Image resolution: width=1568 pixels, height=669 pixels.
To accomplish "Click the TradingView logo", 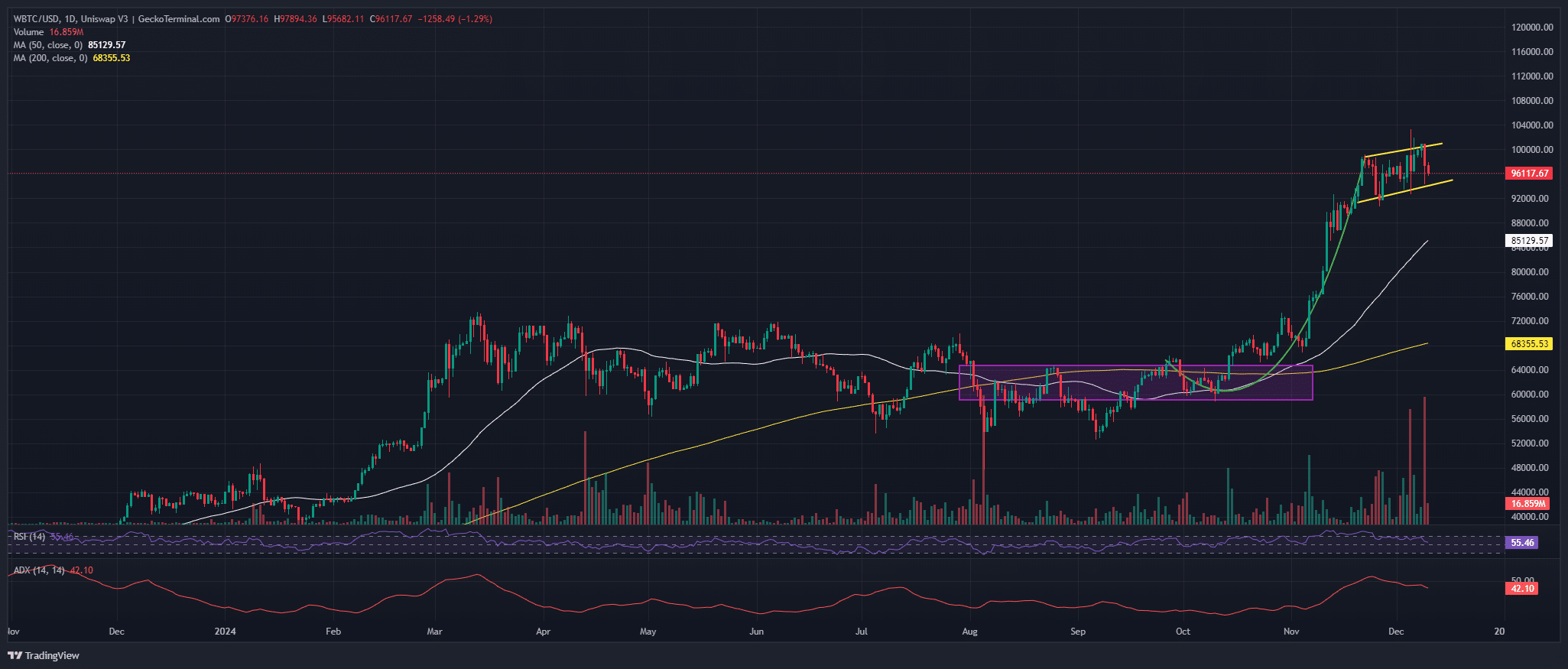I will [44, 655].
